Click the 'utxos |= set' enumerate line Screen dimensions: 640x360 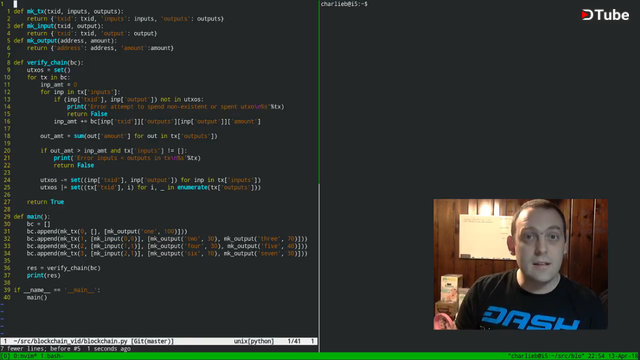tap(151, 188)
